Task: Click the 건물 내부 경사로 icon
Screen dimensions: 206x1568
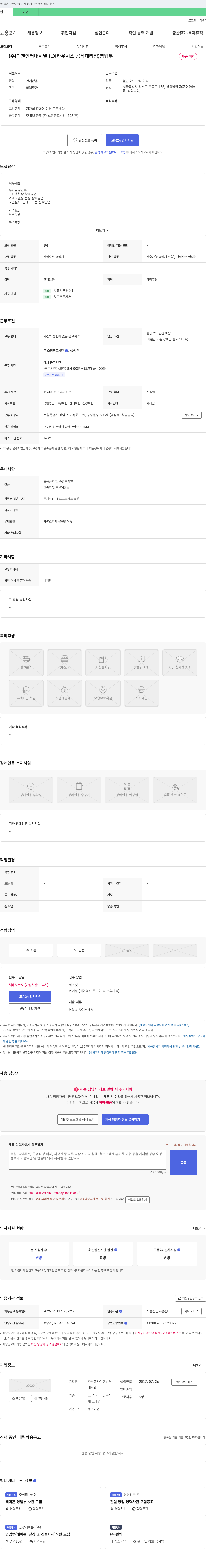Action: coord(175,790)
